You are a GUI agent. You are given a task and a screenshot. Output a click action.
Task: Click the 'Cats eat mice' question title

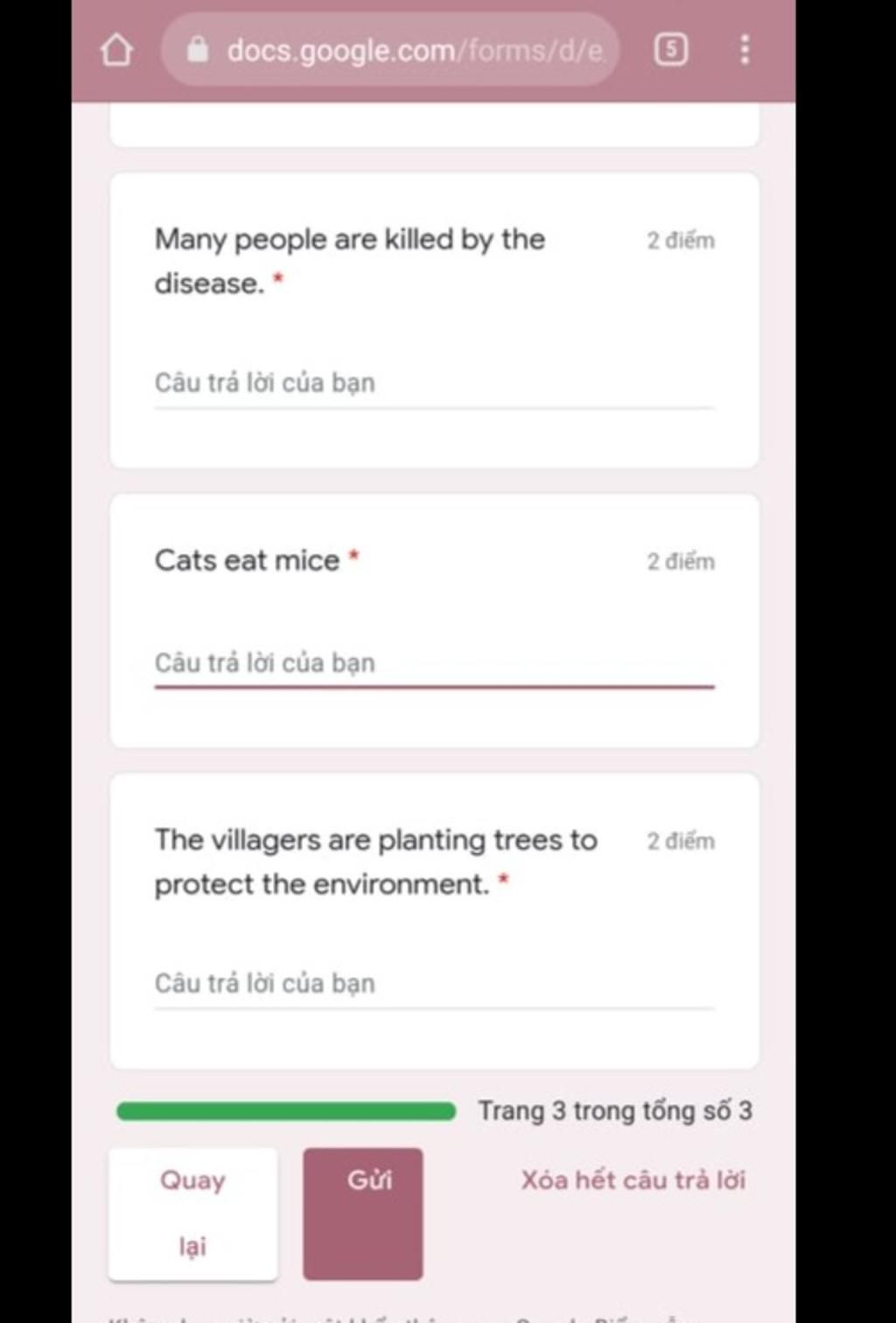(x=248, y=560)
